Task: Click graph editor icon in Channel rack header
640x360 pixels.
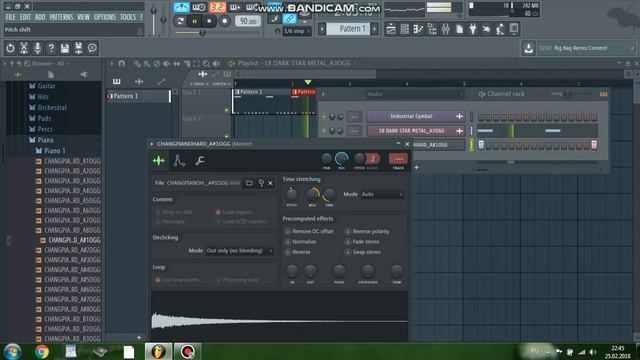Action: coord(603,94)
